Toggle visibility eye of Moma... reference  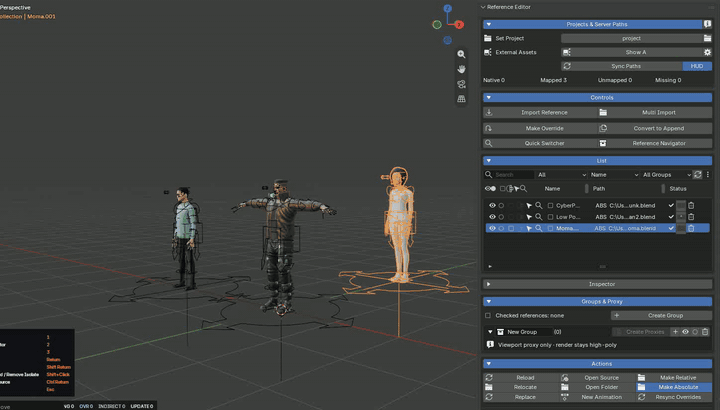coord(492,228)
